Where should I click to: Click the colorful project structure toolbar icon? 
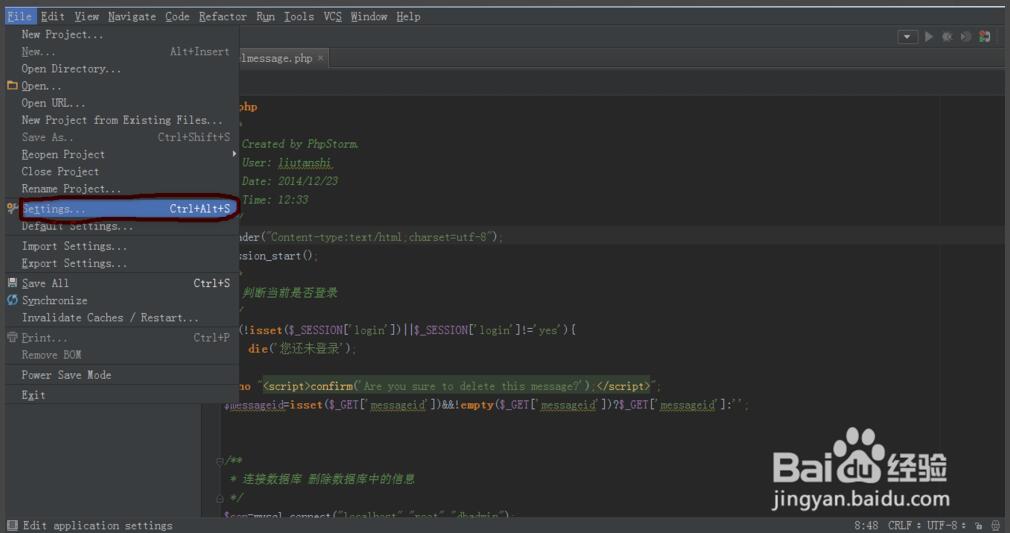click(x=985, y=37)
